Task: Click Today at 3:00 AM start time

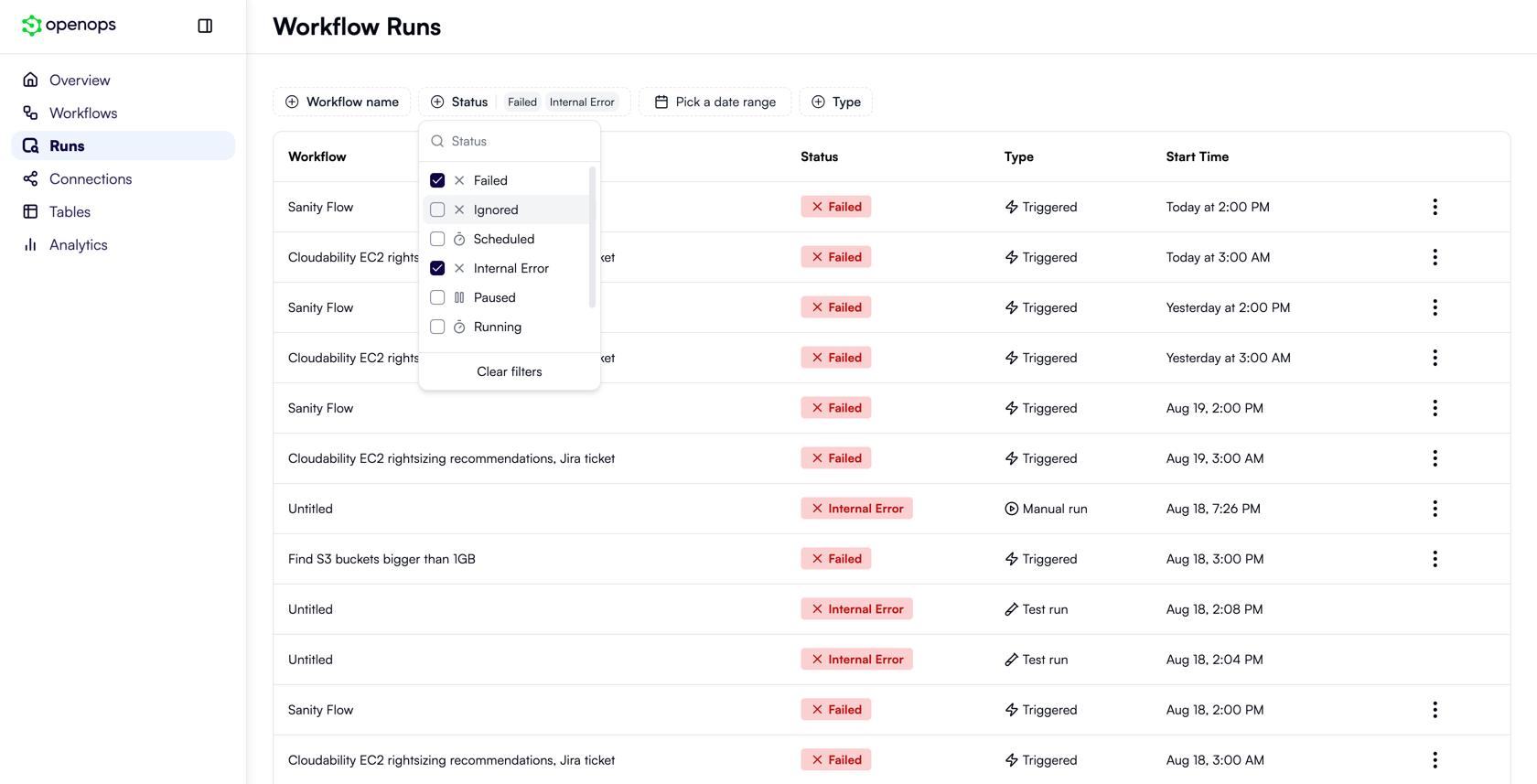Action: click(1218, 257)
